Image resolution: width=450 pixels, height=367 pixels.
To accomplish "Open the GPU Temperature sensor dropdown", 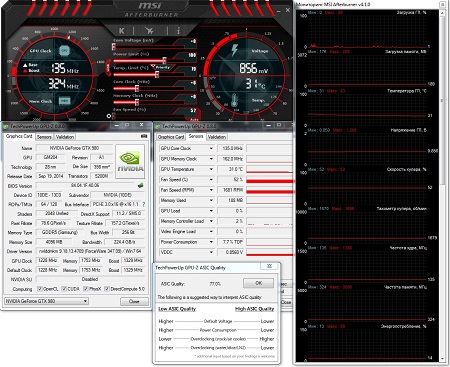I will (x=211, y=169).
